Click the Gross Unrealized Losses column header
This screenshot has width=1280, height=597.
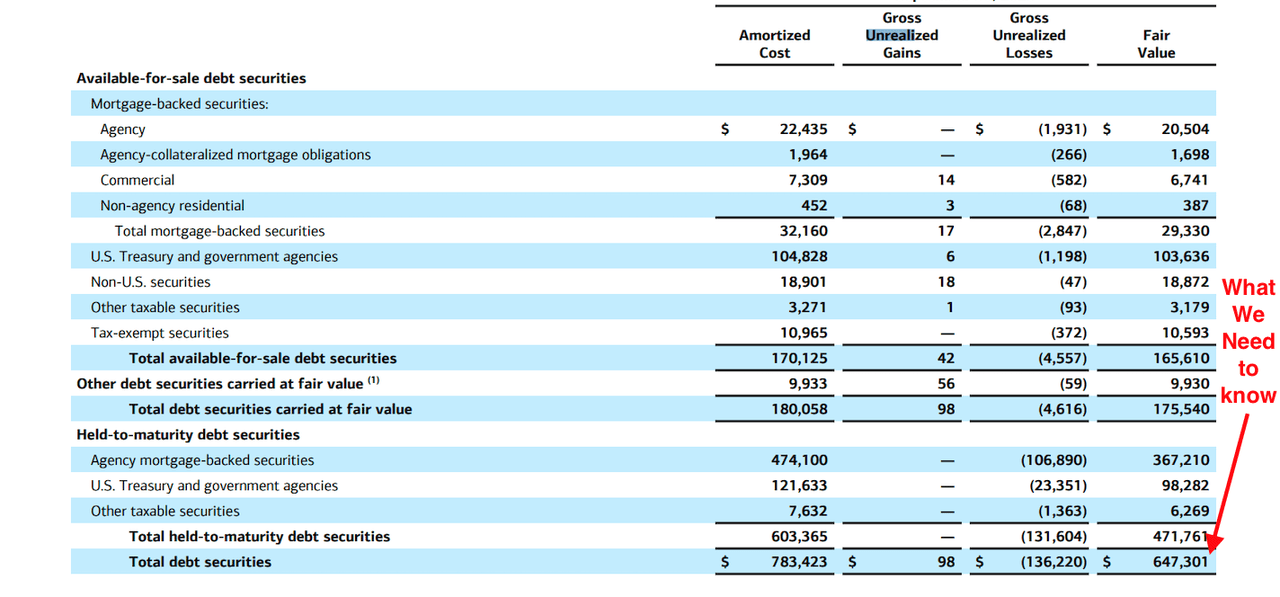(x=1029, y=35)
